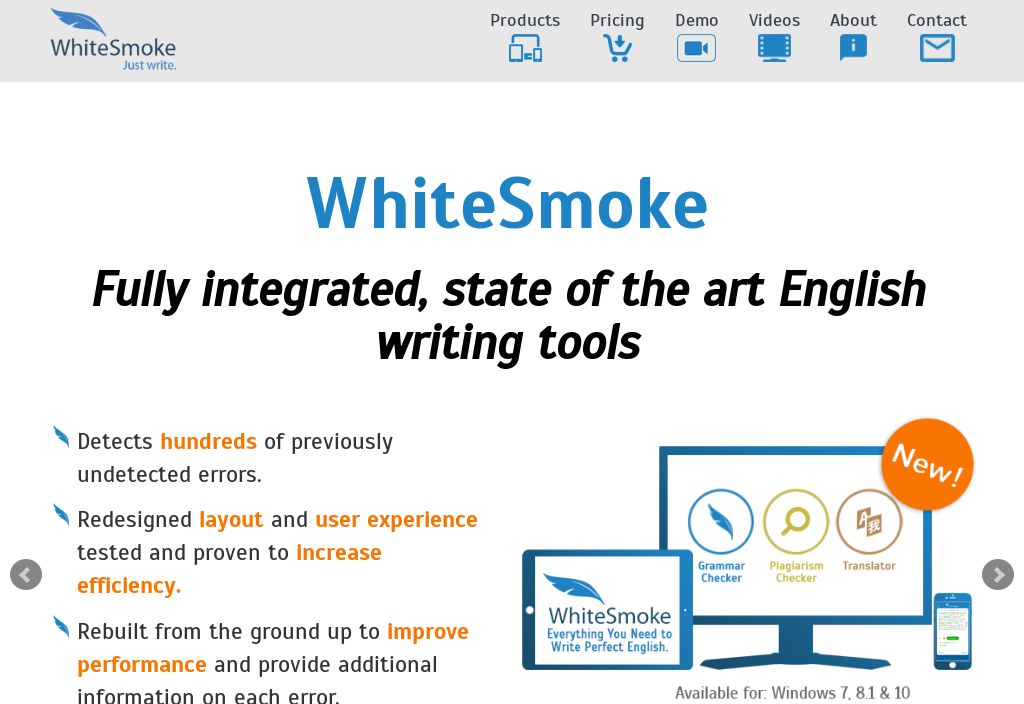The width and height of the screenshot is (1024, 704).
Task: Advance carousel with the right arrow
Action: coord(998,574)
